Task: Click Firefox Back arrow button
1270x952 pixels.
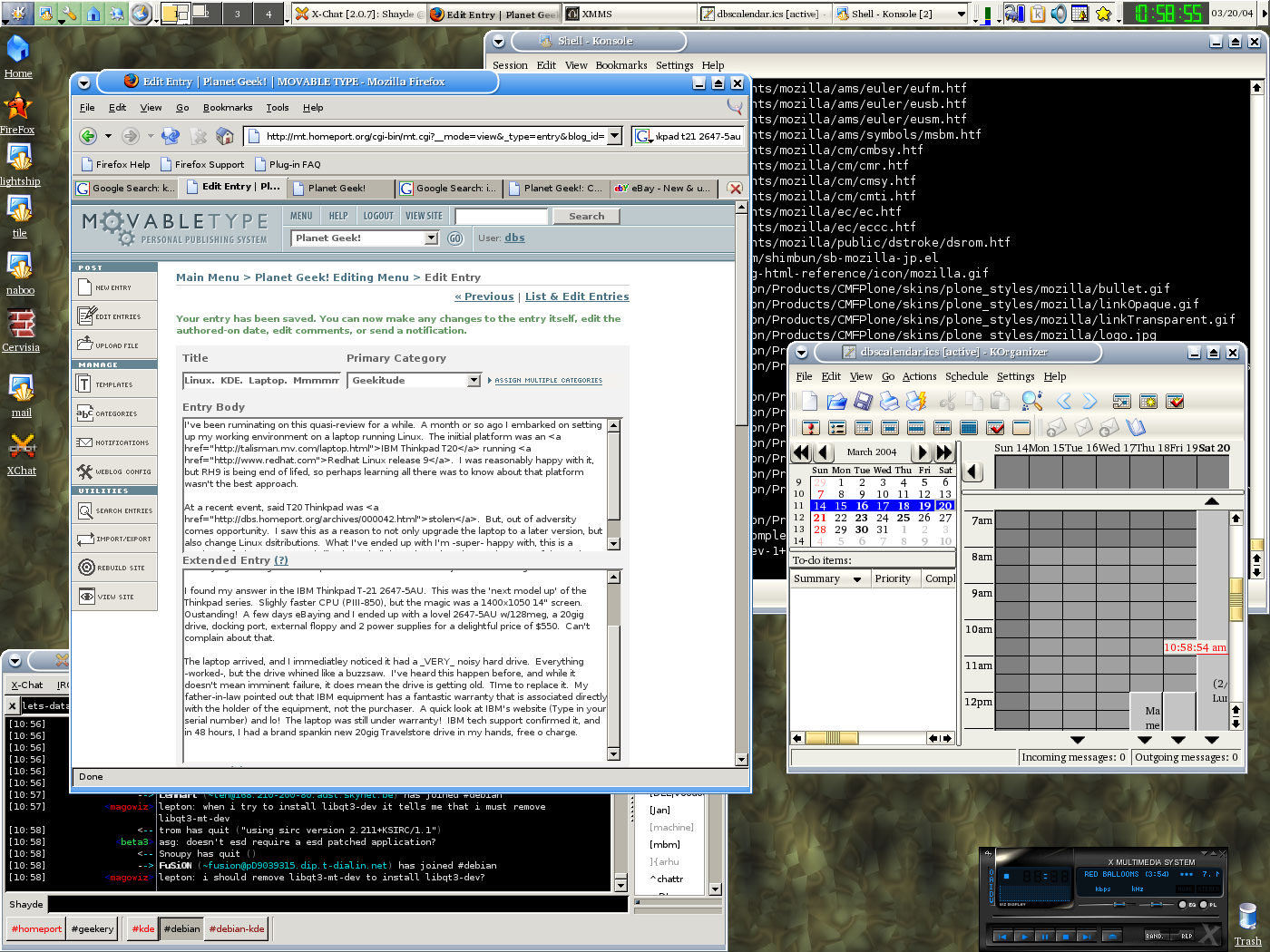Action: (88, 136)
